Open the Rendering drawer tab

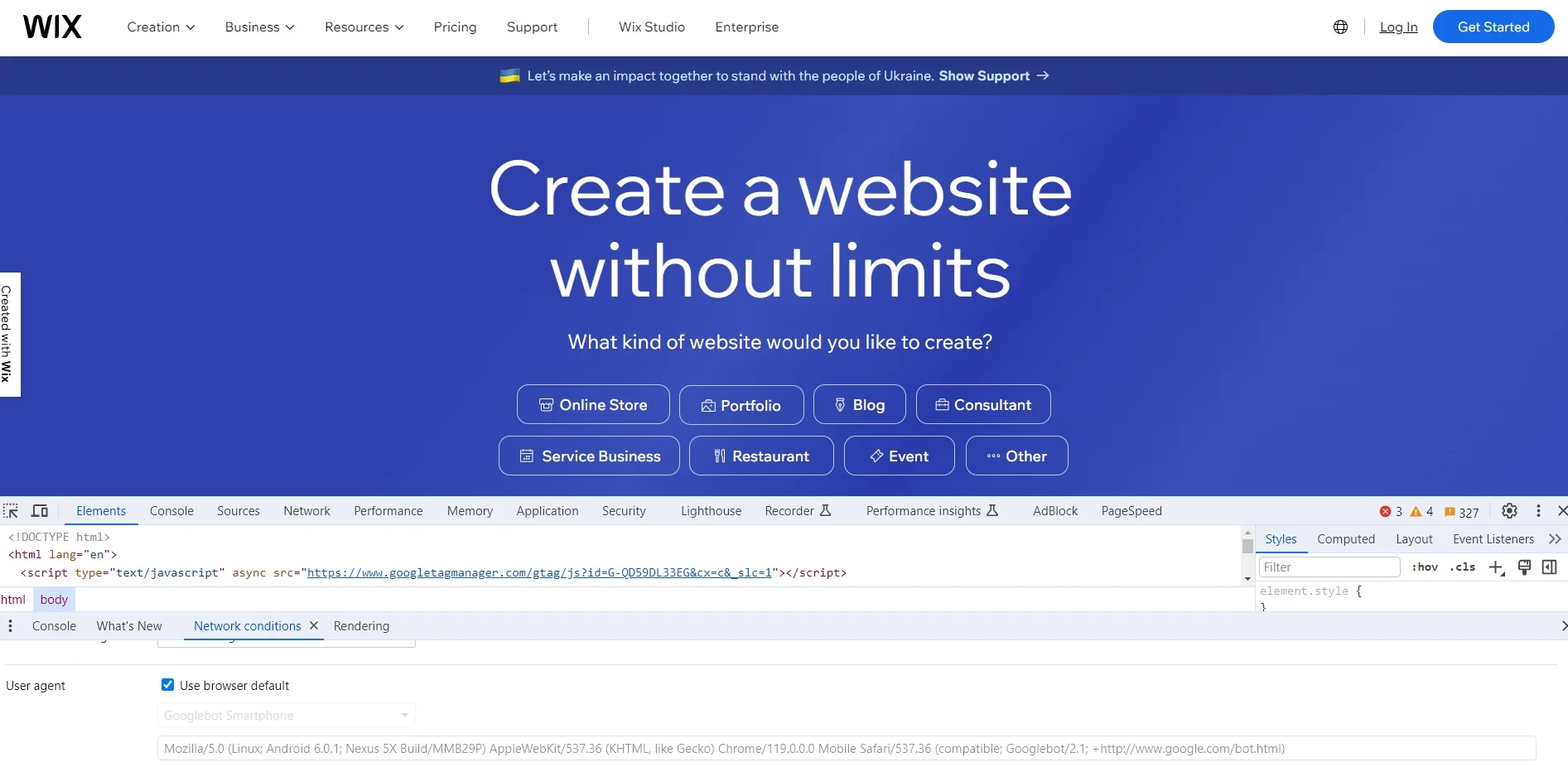coord(361,626)
